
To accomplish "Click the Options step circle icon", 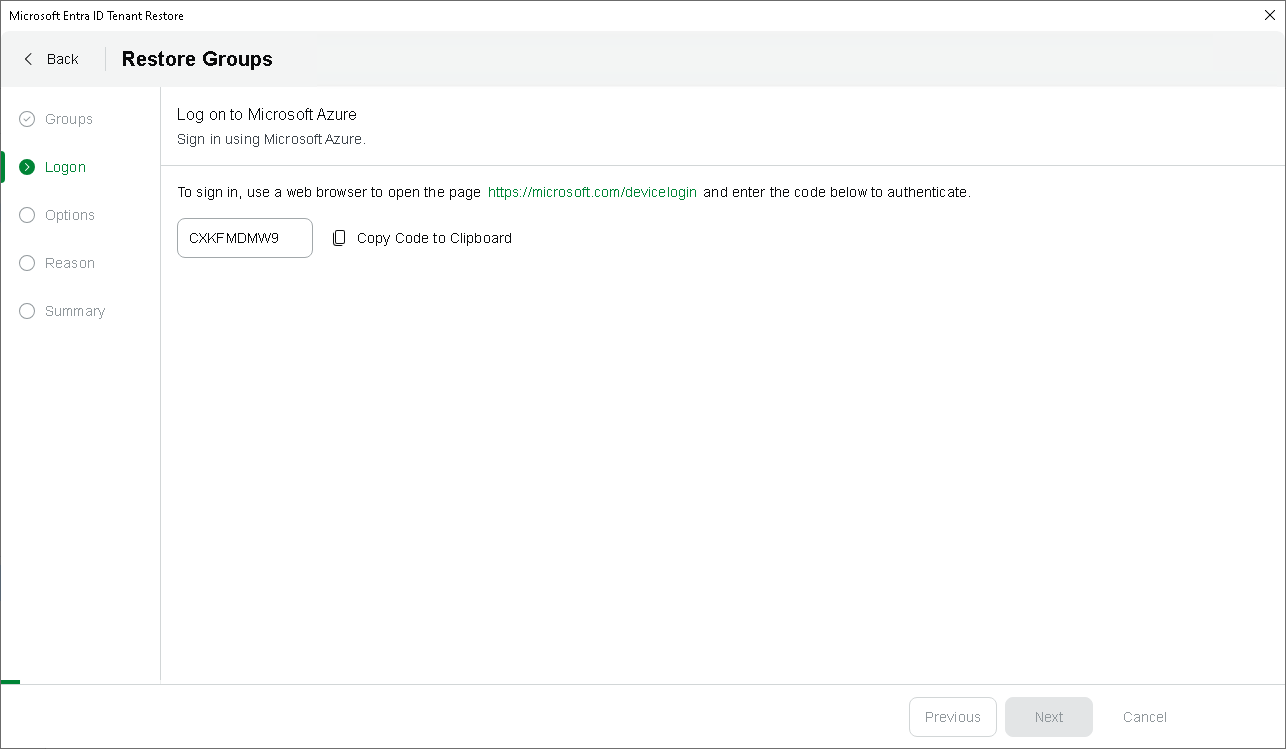I will (x=27, y=215).
